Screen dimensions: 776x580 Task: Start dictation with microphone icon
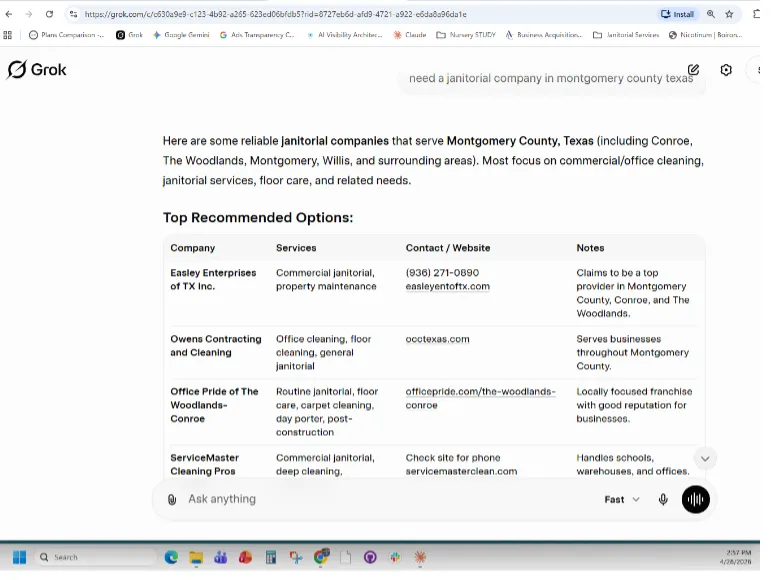pos(663,500)
